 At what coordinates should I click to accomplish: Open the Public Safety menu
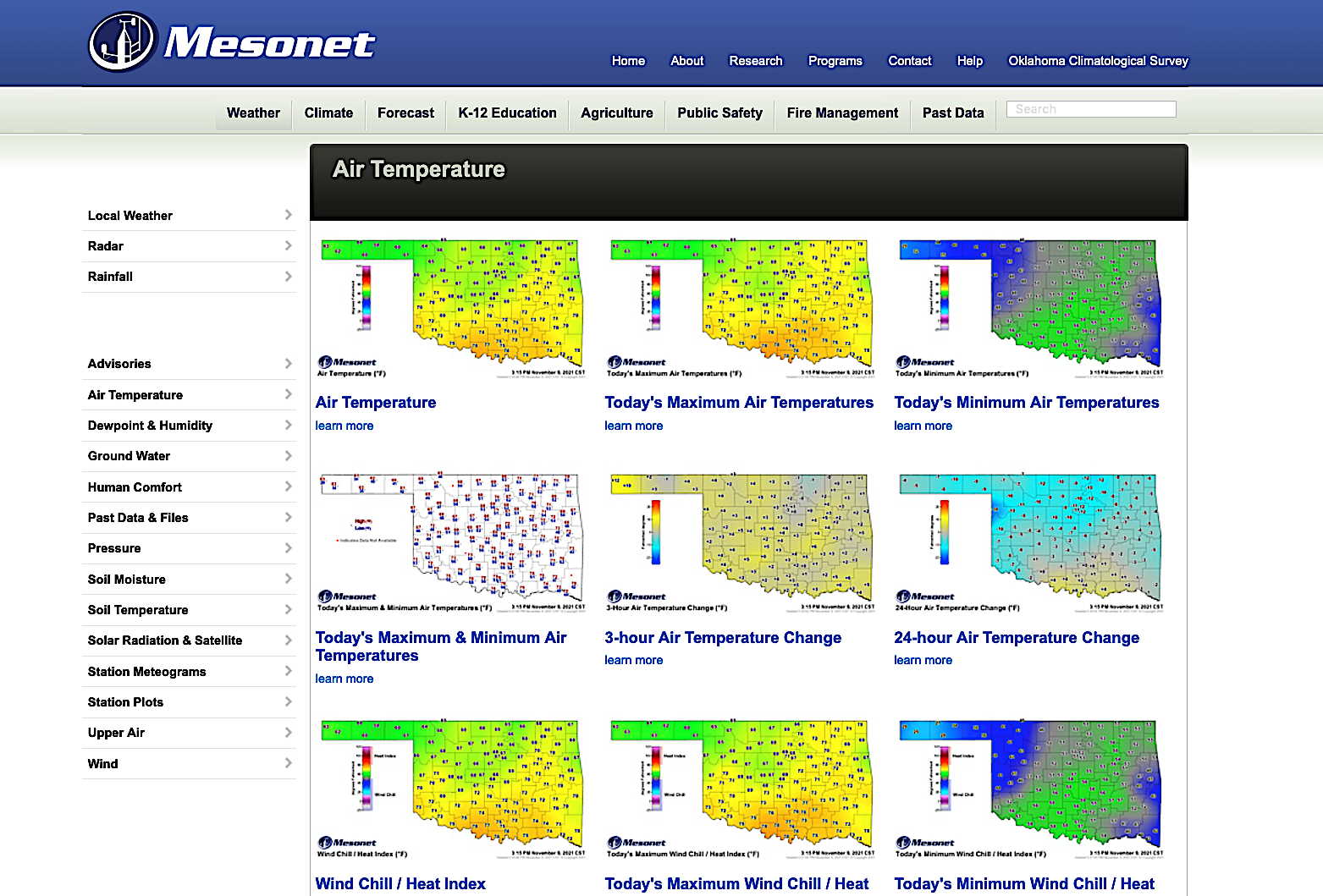pyautogui.click(x=719, y=113)
